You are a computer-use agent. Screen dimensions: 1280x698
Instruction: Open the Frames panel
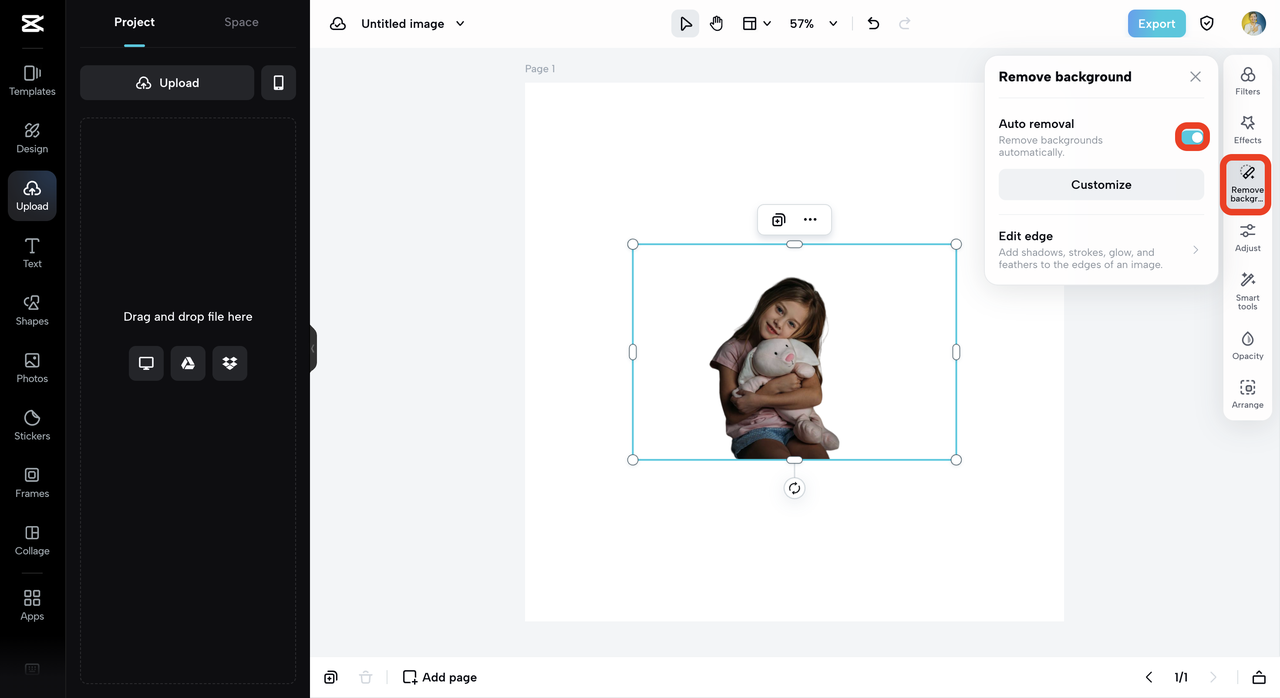[32, 482]
